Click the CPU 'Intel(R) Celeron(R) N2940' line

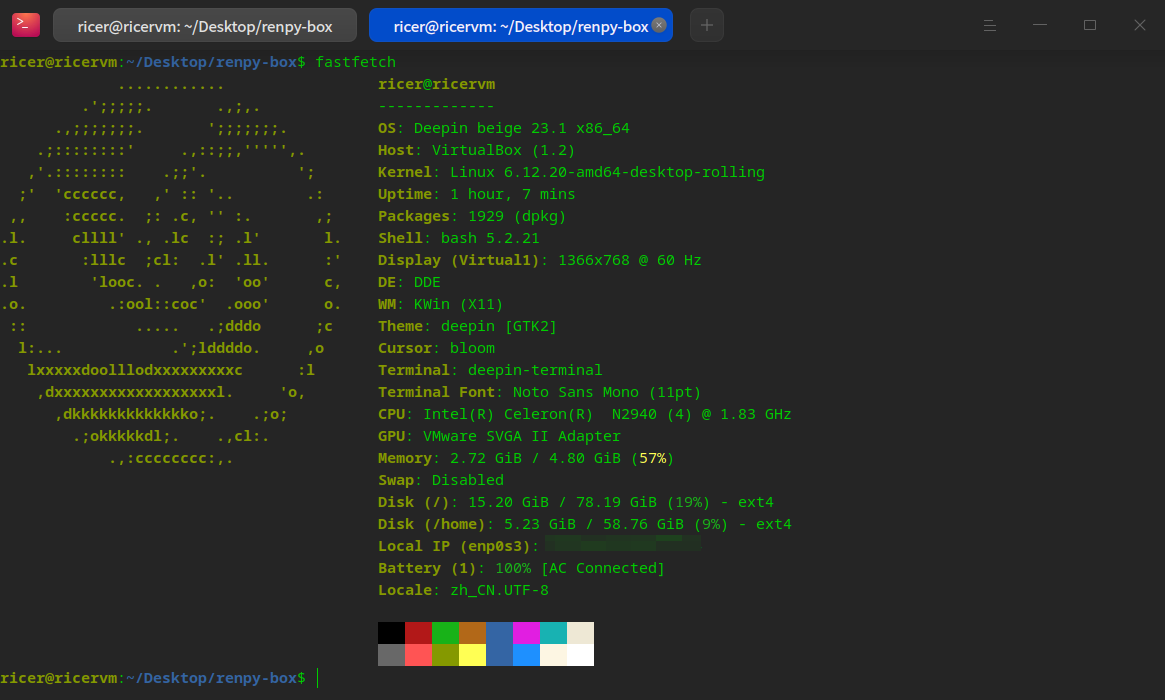(585, 414)
